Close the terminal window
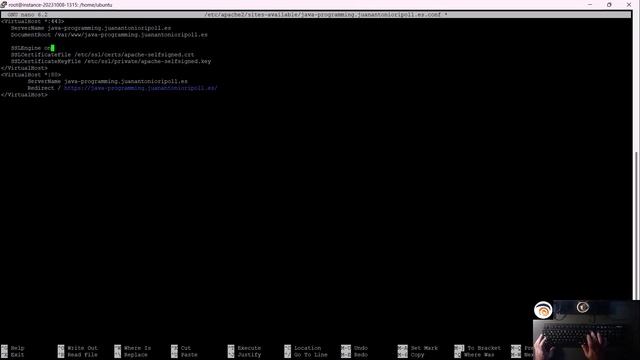The height and width of the screenshot is (360, 640). click(x=629, y=4)
